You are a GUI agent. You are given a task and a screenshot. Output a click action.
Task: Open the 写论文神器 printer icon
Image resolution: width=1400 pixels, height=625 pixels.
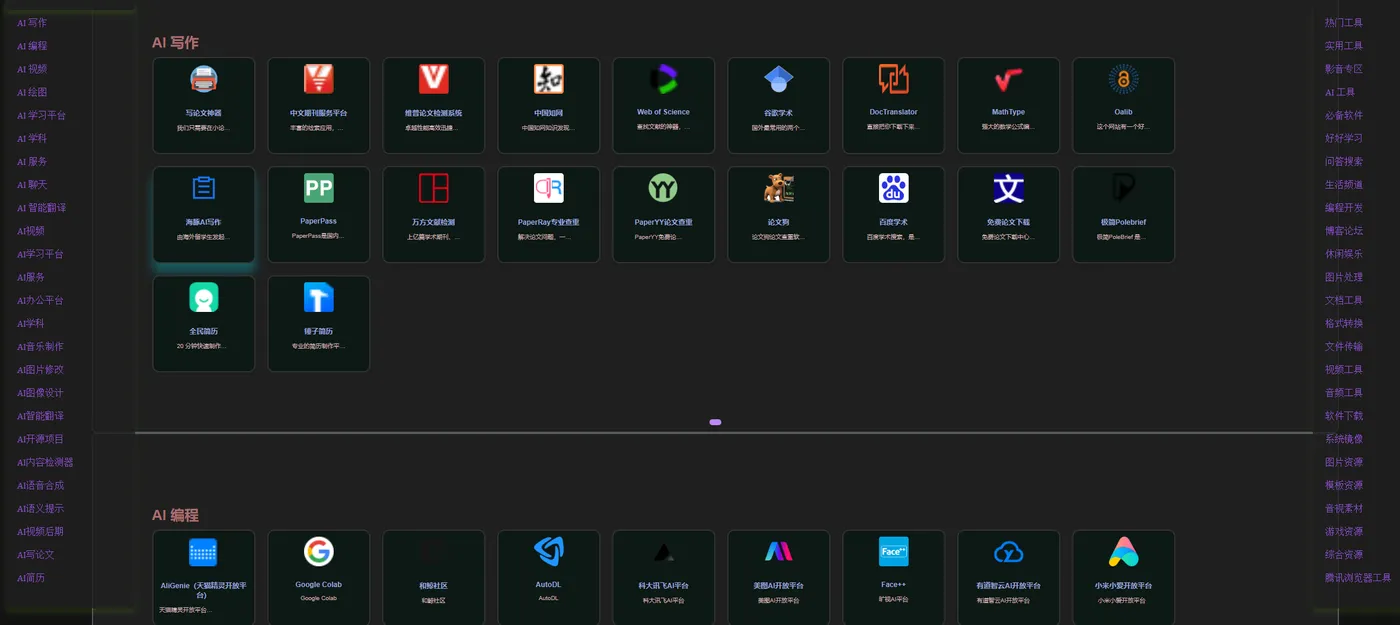204,79
